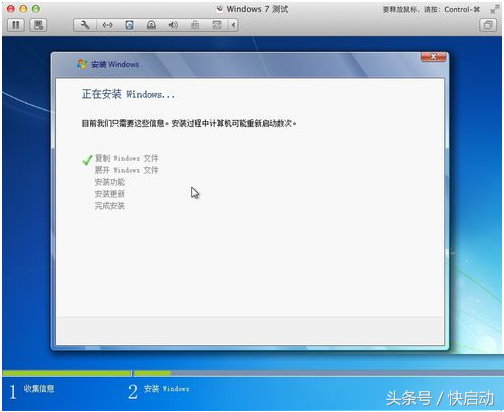This screenshot has height=412, width=504.
Task: Click the yellow minimize window button
Action: [23, 9]
